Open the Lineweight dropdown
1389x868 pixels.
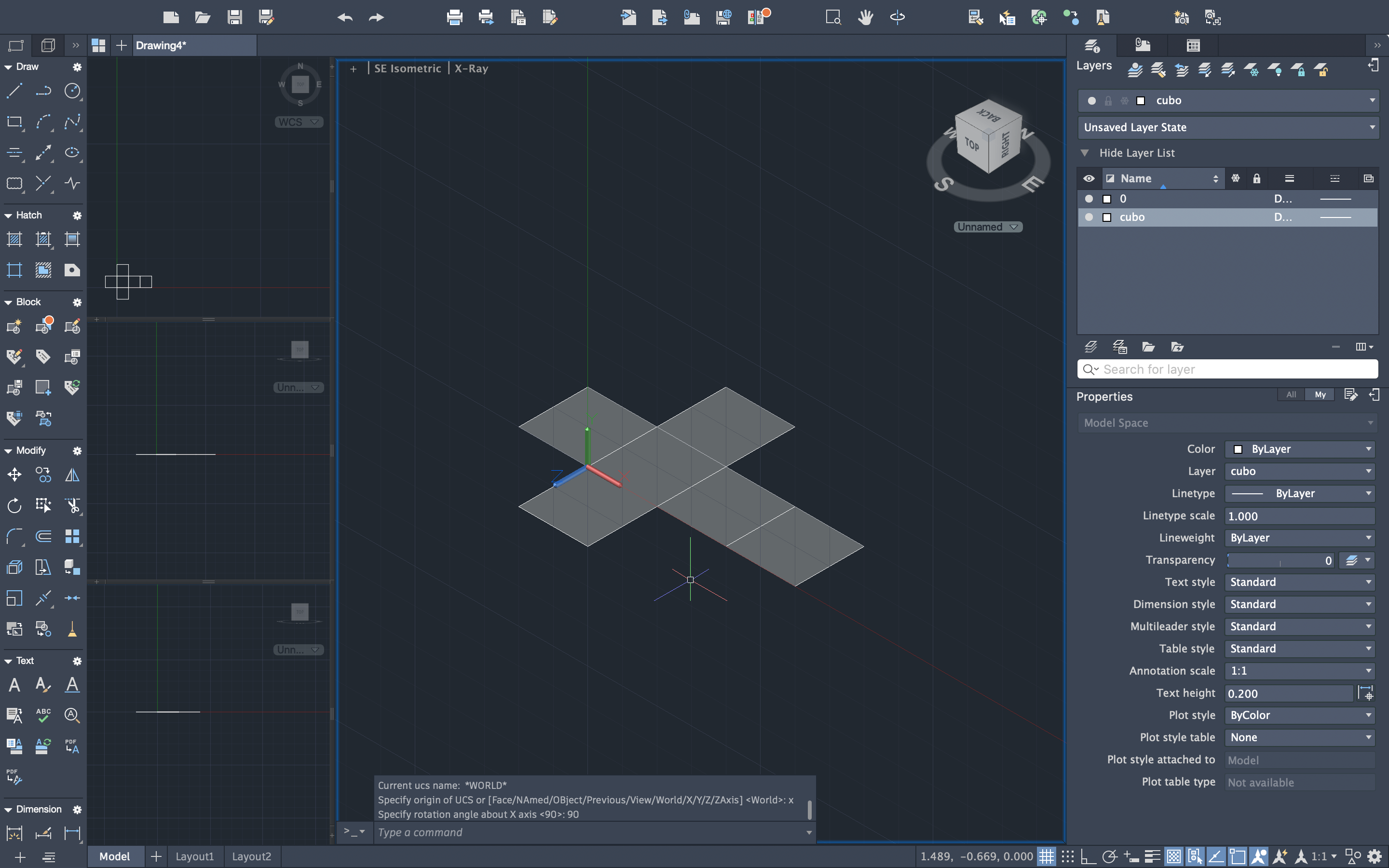point(1299,538)
